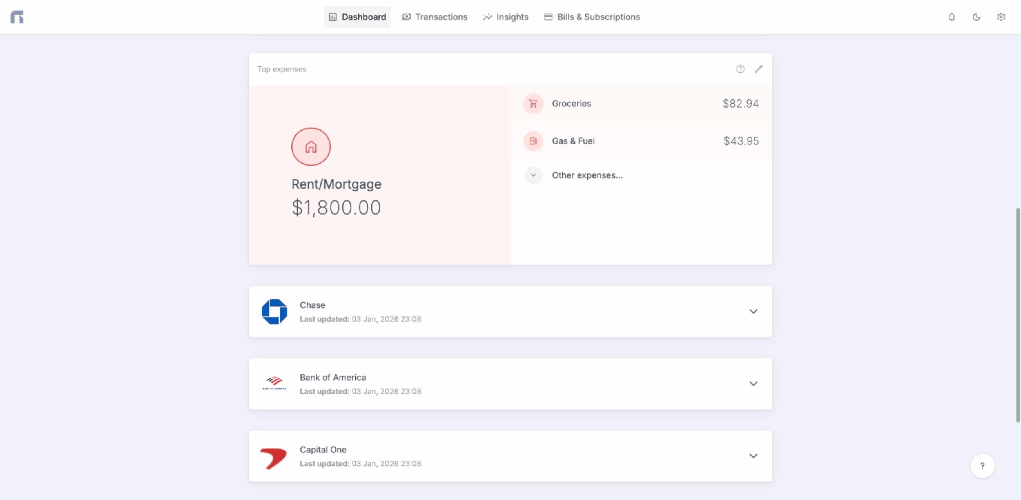The image size is (1021, 500).
Task: Open the Insights tab
Action: [505, 17]
